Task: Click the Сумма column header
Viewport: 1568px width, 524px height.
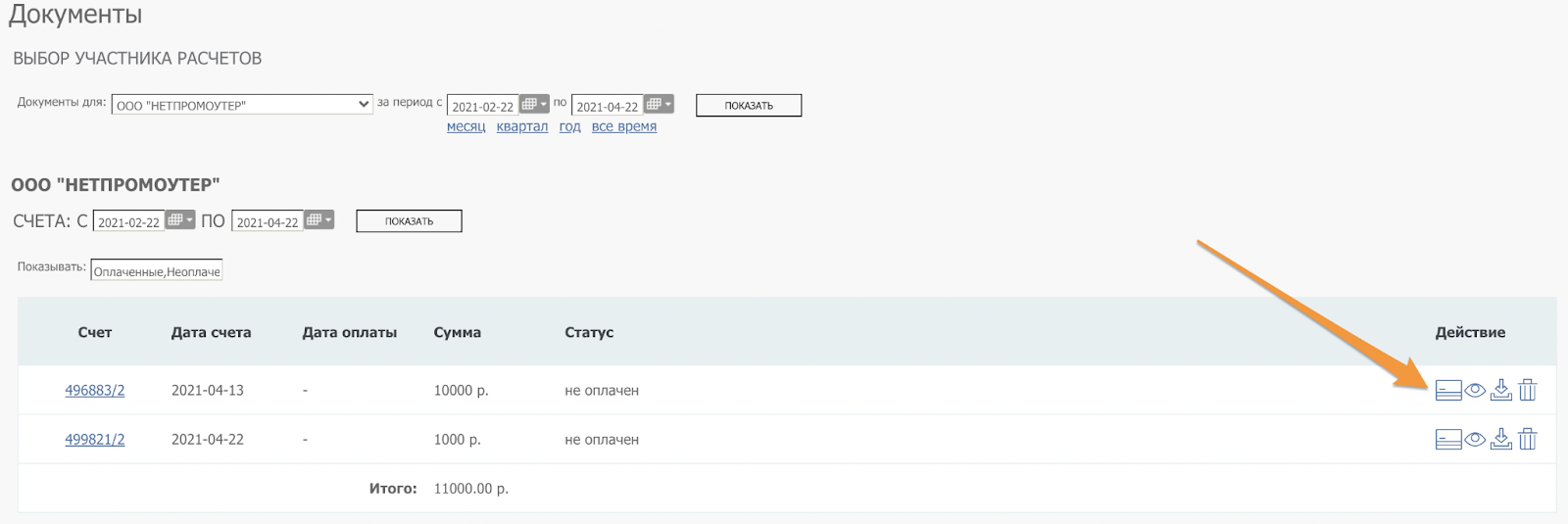Action: (457, 332)
